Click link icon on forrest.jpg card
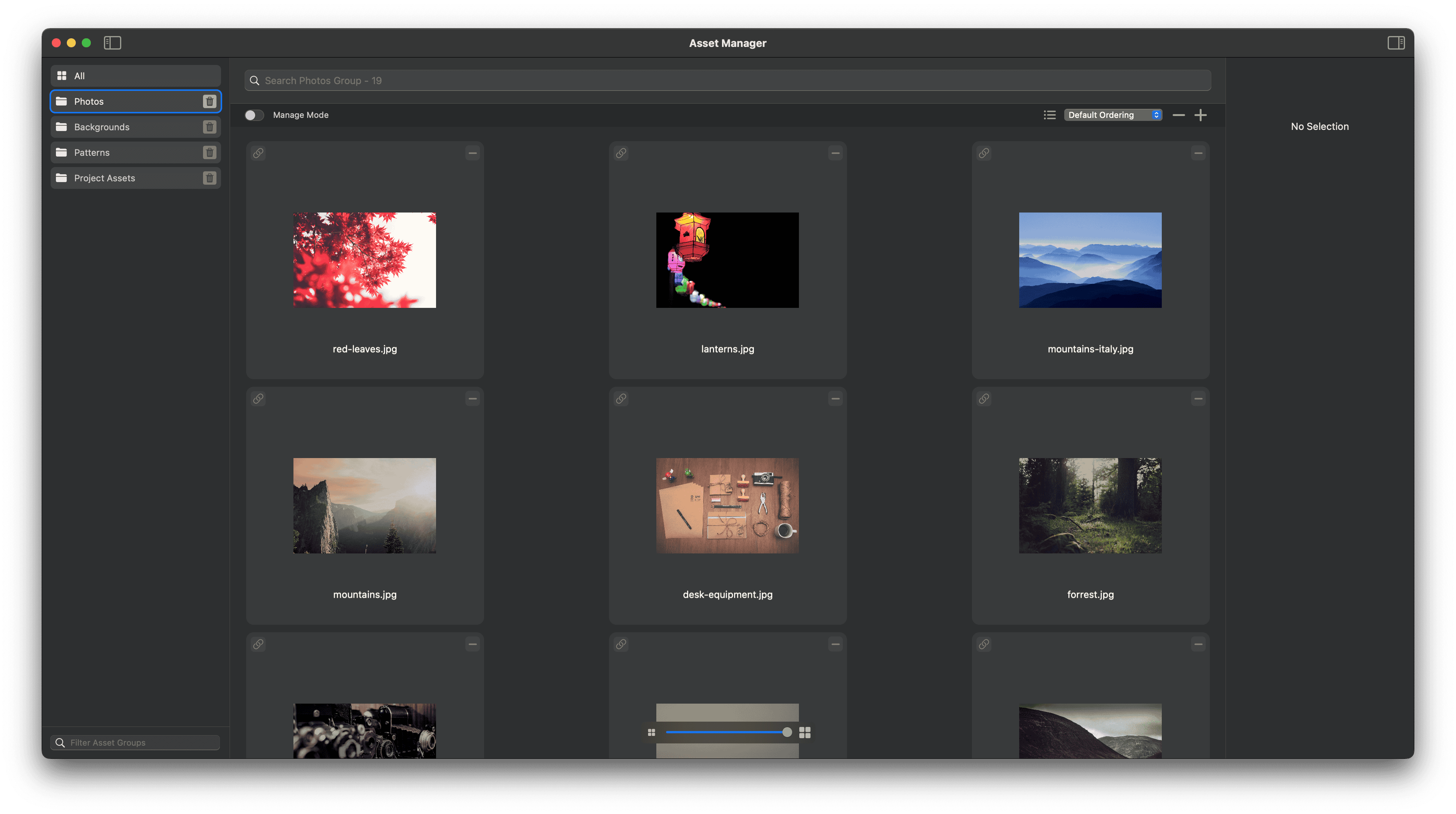1456x814 pixels. pos(984,399)
